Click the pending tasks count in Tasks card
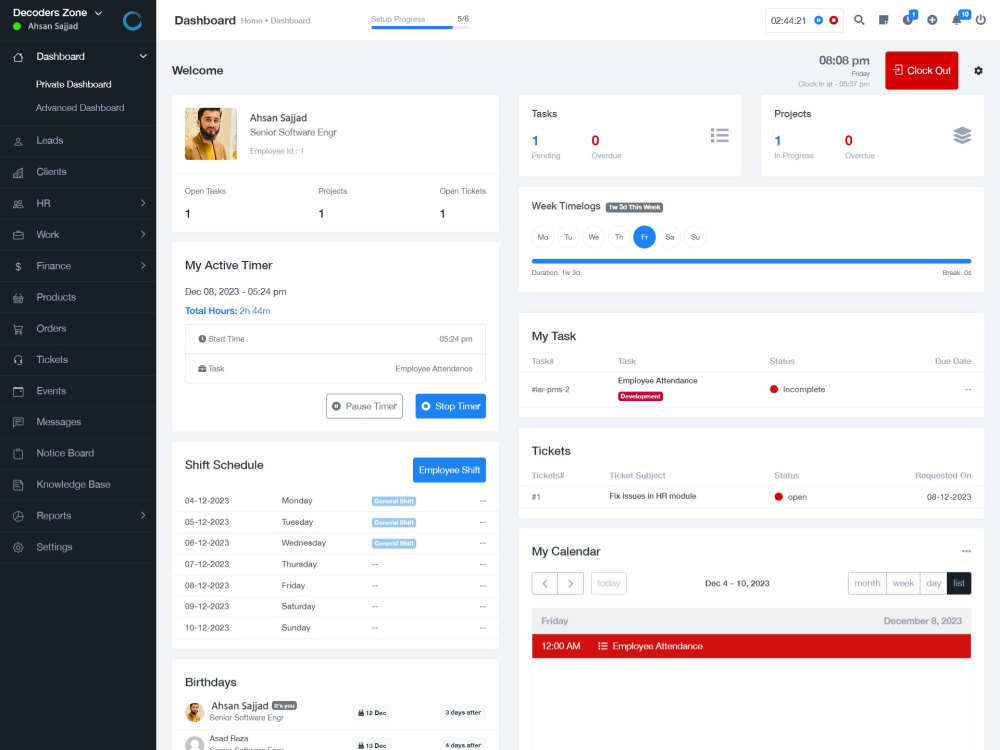This screenshot has width=1000, height=750. click(535, 141)
